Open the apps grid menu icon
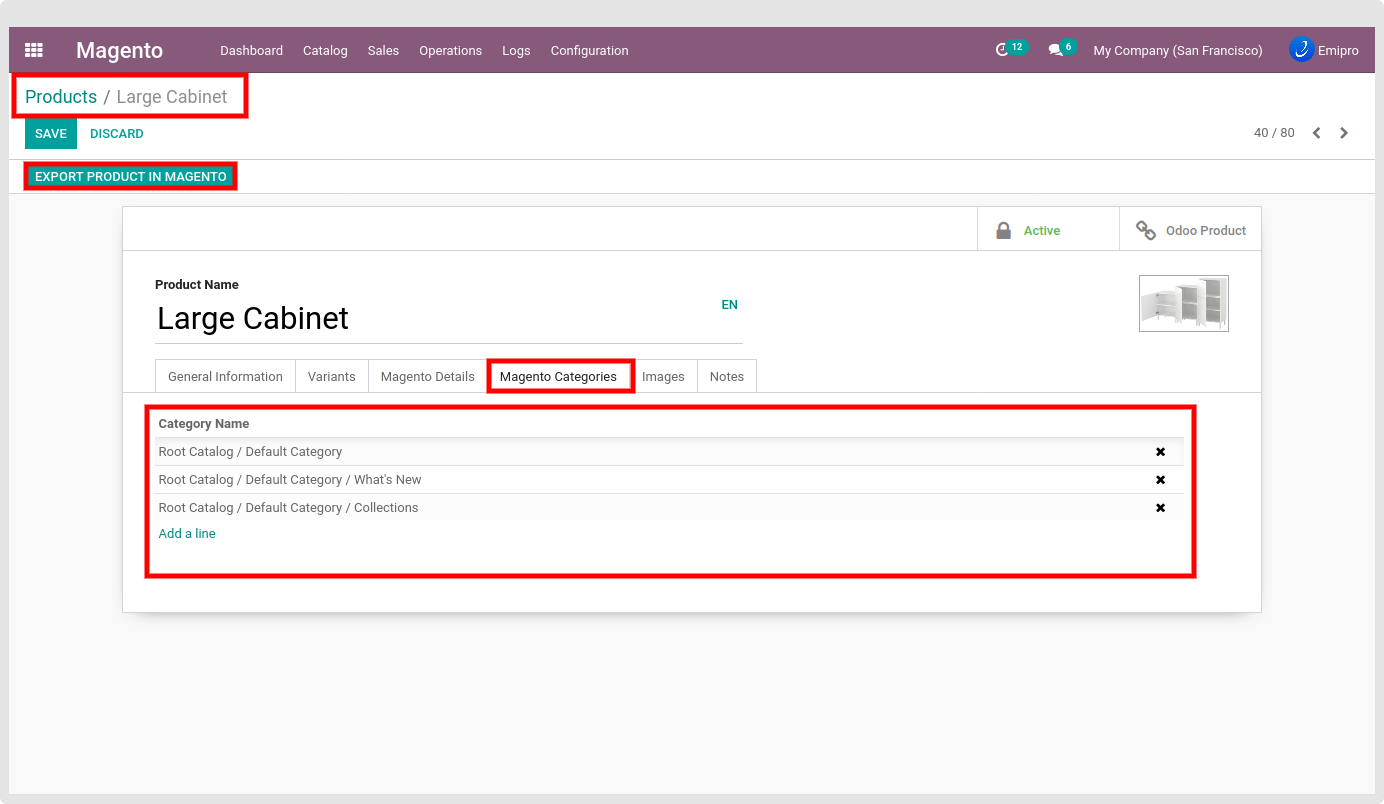This screenshot has height=804, width=1384. (34, 50)
